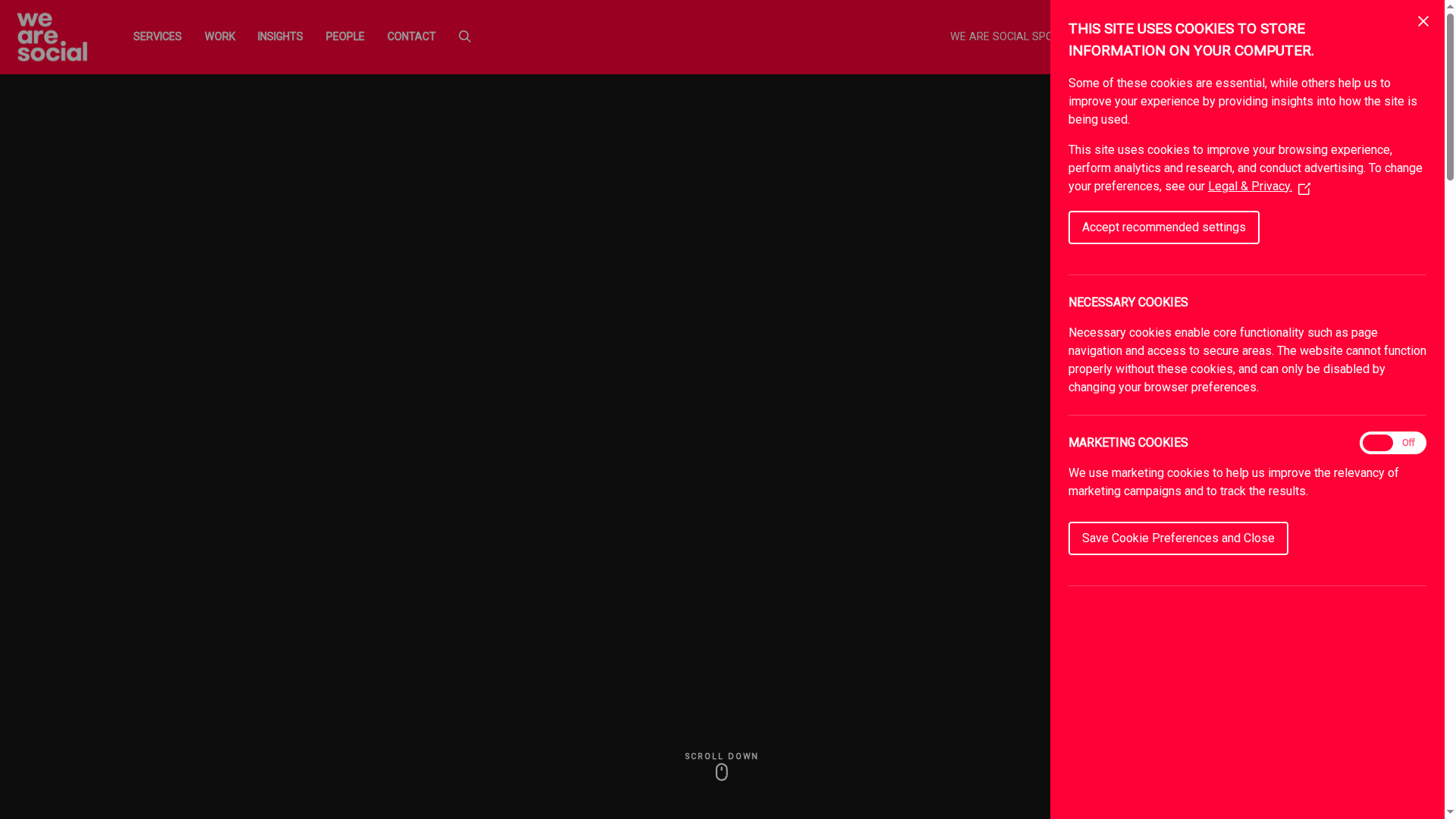Dismiss the cookie banner with the X icon

click(1423, 21)
